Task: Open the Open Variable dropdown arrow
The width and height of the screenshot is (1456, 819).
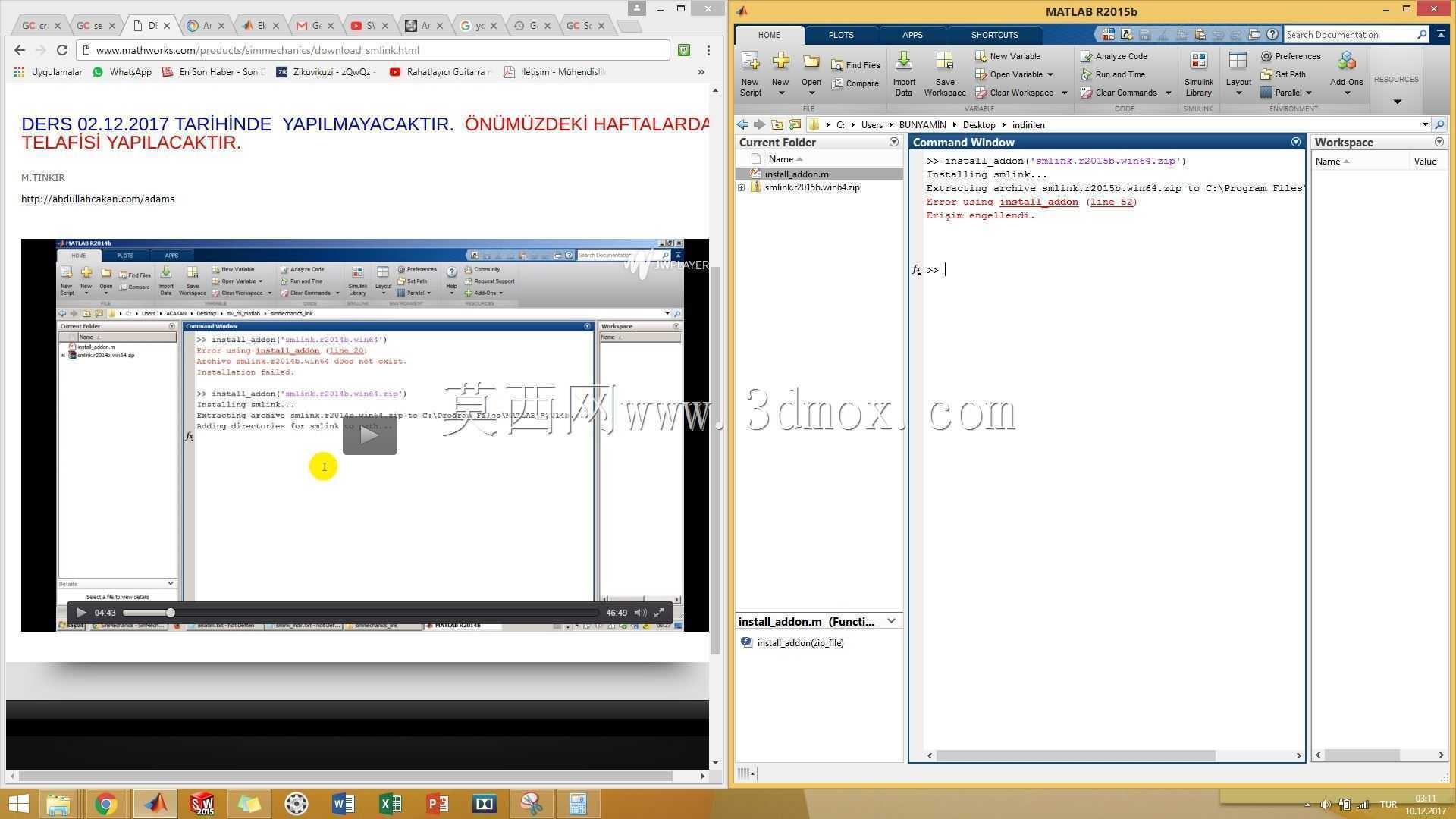Action: (1050, 74)
